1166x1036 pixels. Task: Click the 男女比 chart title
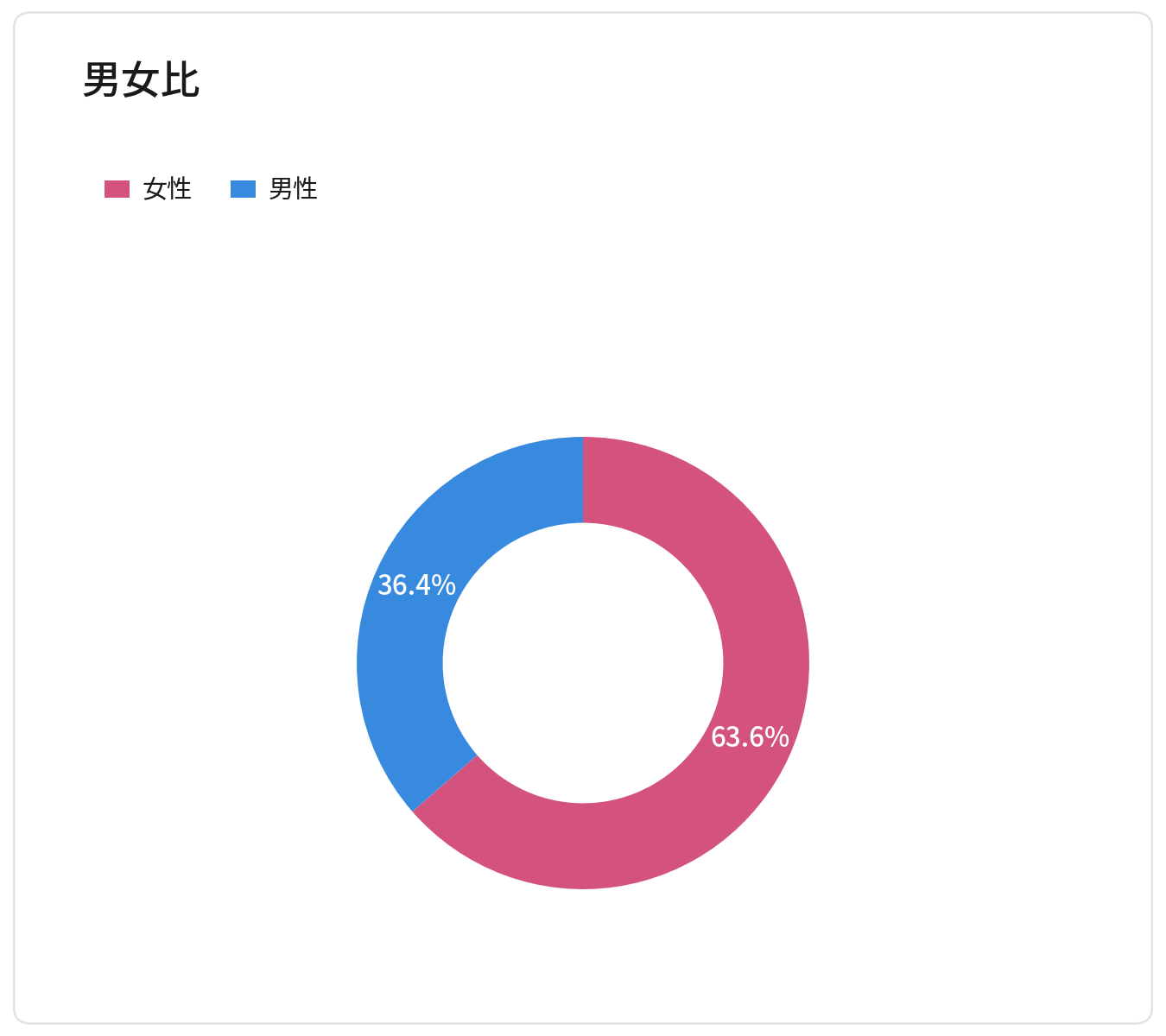142,79
